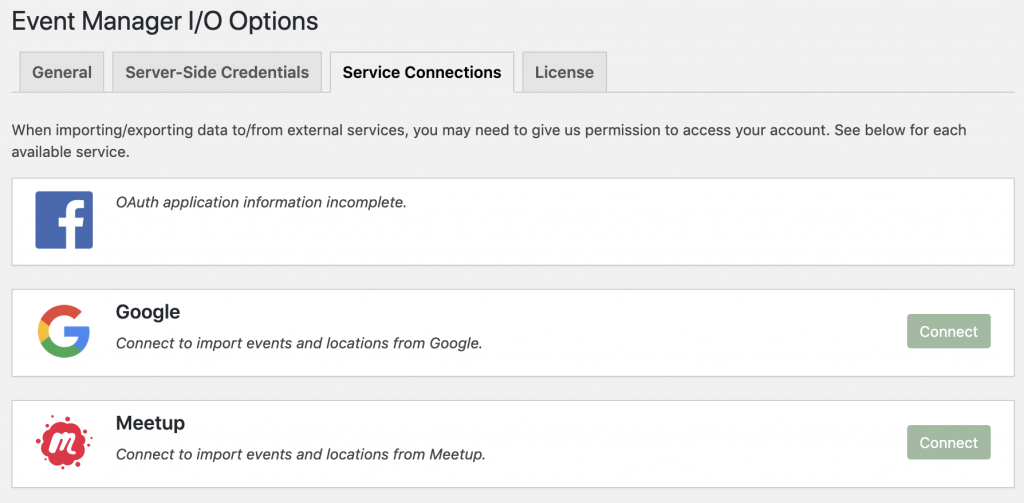
Task: Switch to Server-Side Credentials tab
Action: 217,72
